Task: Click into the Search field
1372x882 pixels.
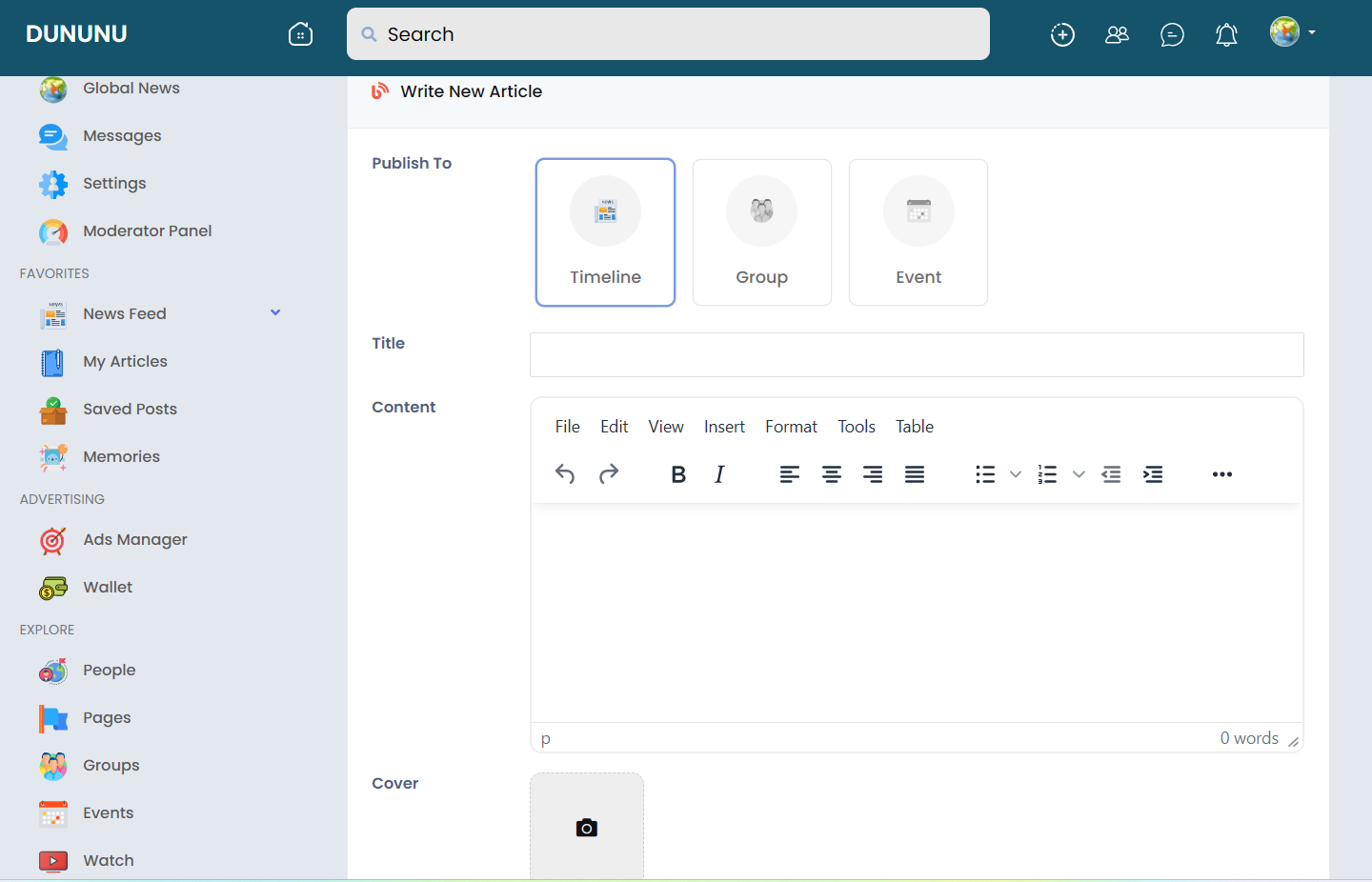Action: coord(668,34)
